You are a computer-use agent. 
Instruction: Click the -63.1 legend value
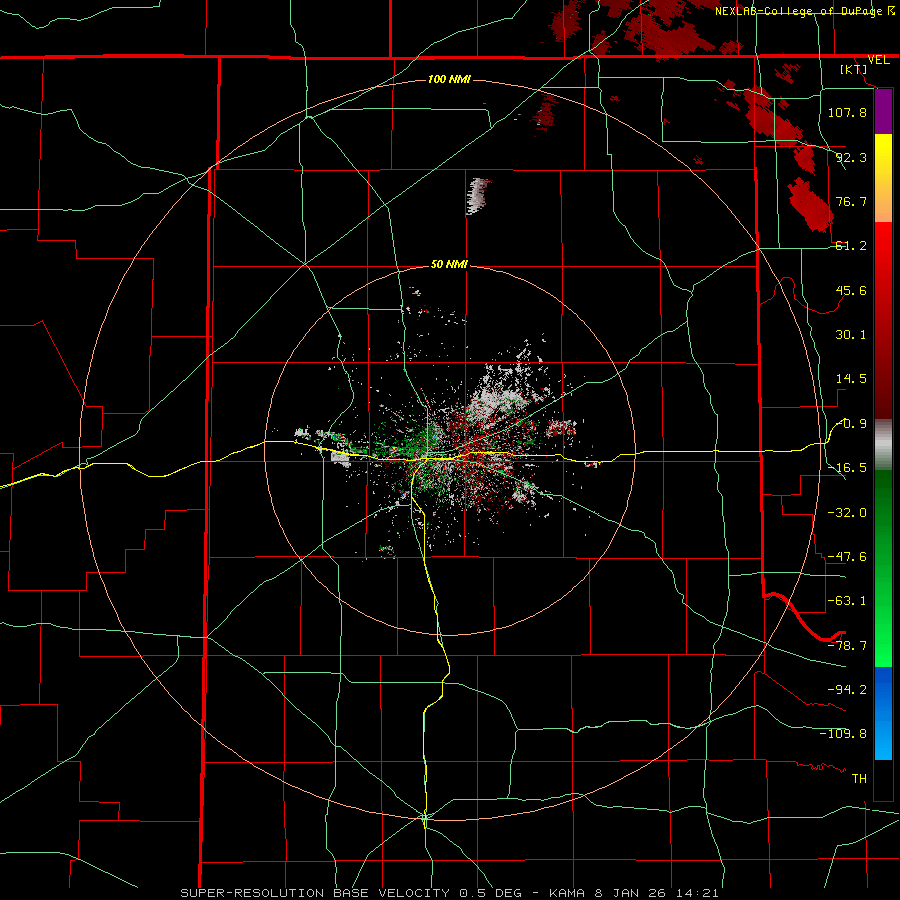847,601
